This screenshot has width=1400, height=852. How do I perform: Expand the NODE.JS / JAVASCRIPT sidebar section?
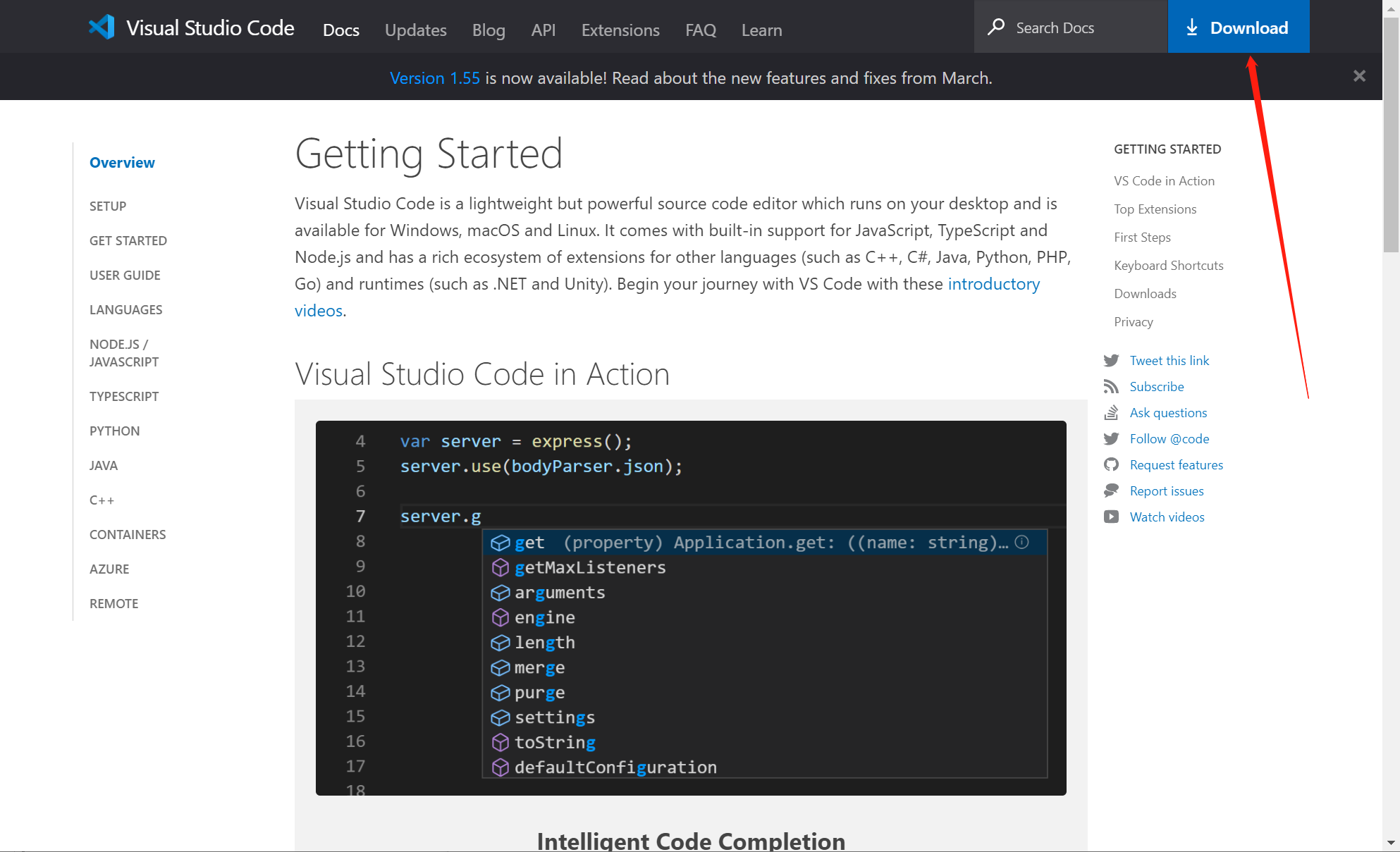124,353
